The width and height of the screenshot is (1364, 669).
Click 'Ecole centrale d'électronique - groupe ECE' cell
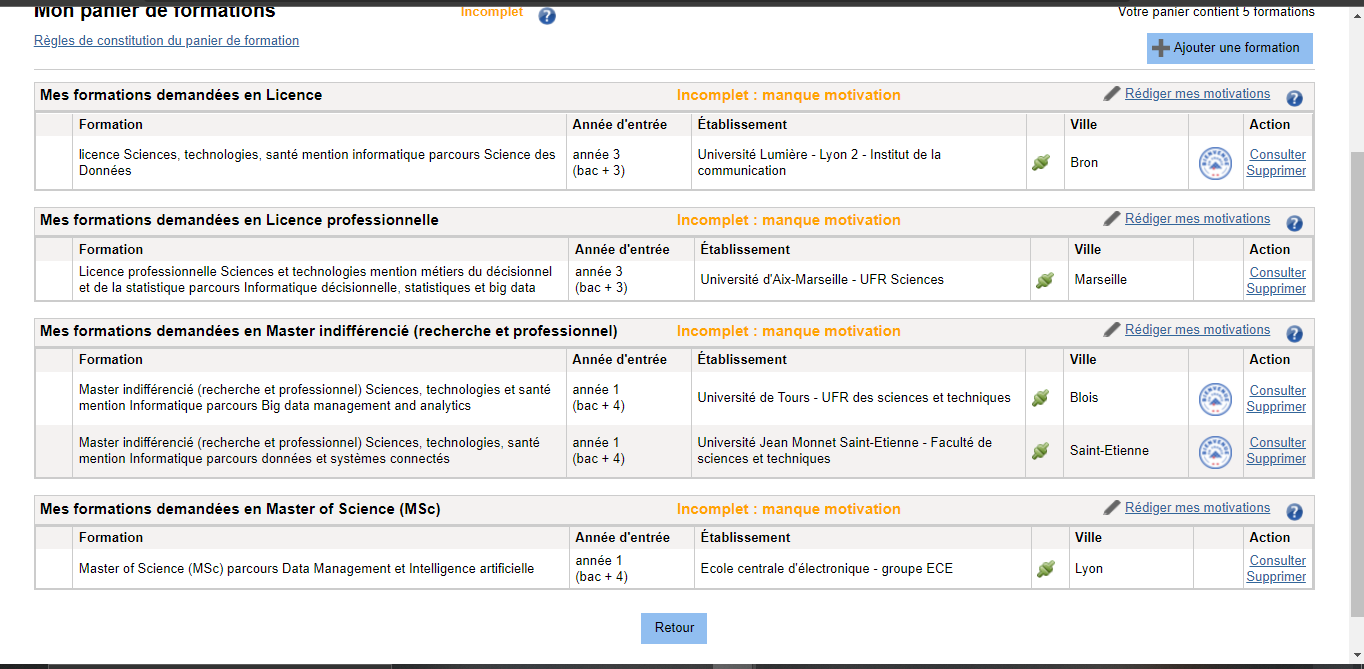click(864, 569)
